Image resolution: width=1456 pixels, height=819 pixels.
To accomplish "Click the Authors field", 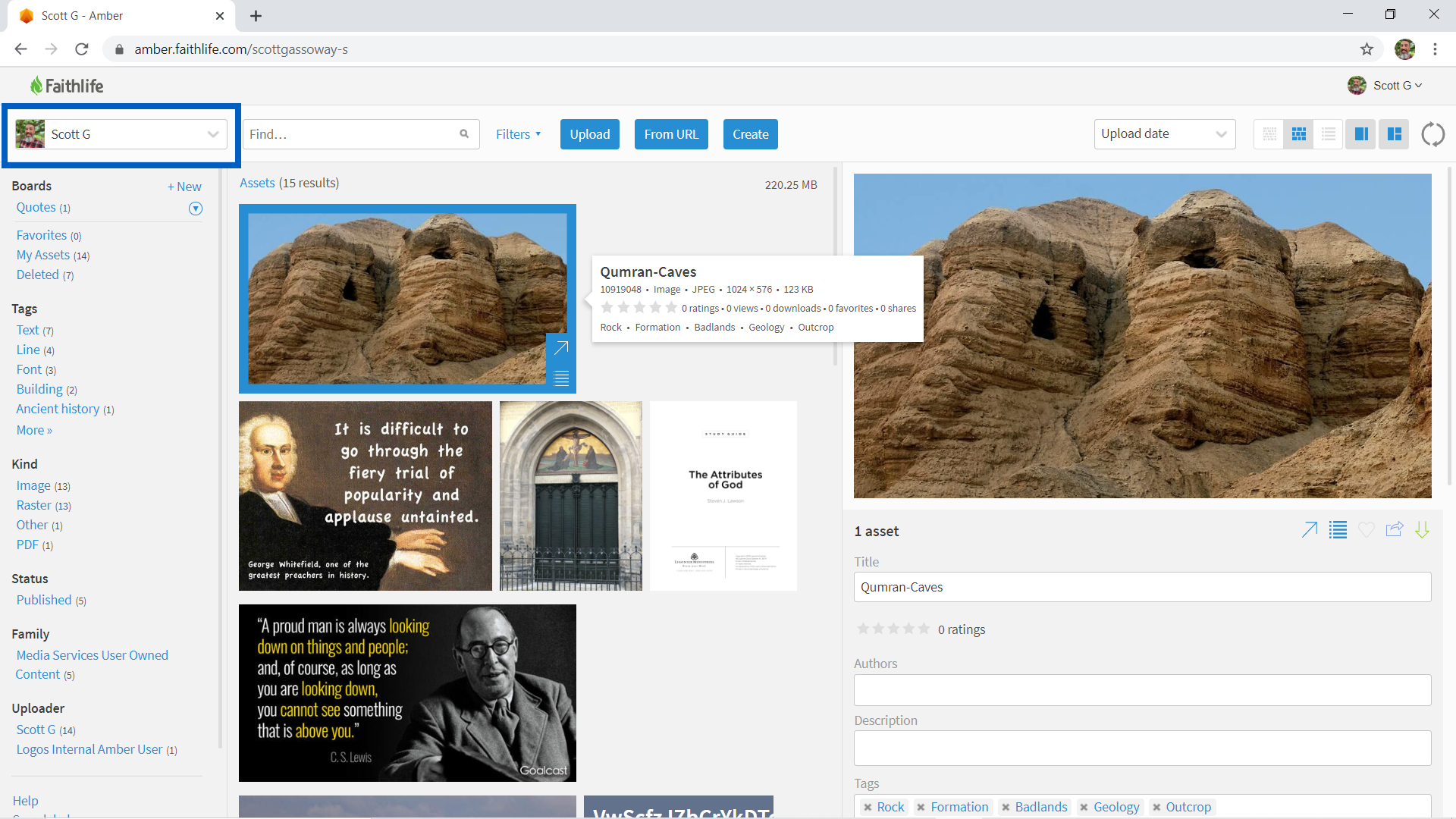I will [x=1142, y=690].
